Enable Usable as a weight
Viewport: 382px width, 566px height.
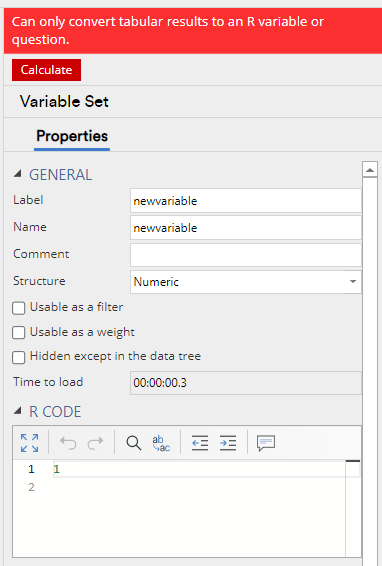[18, 332]
